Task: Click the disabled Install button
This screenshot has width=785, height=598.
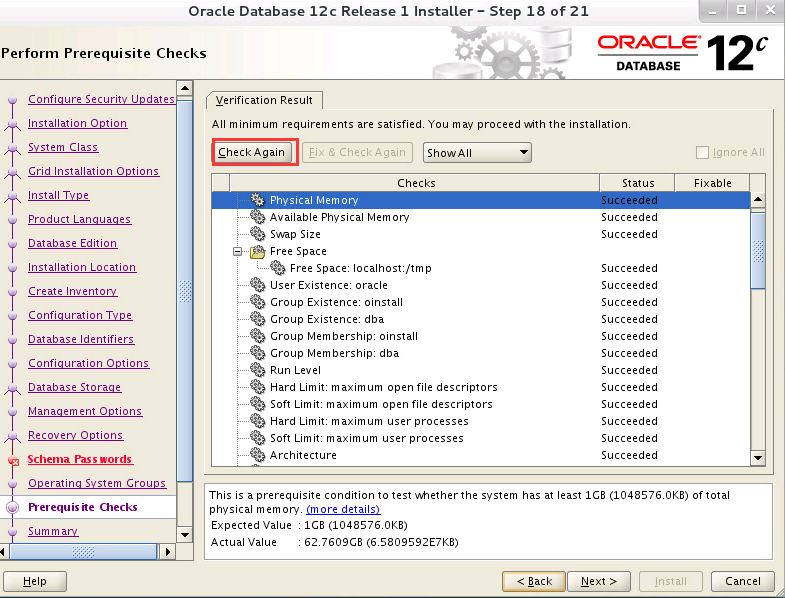Action: coord(671,581)
